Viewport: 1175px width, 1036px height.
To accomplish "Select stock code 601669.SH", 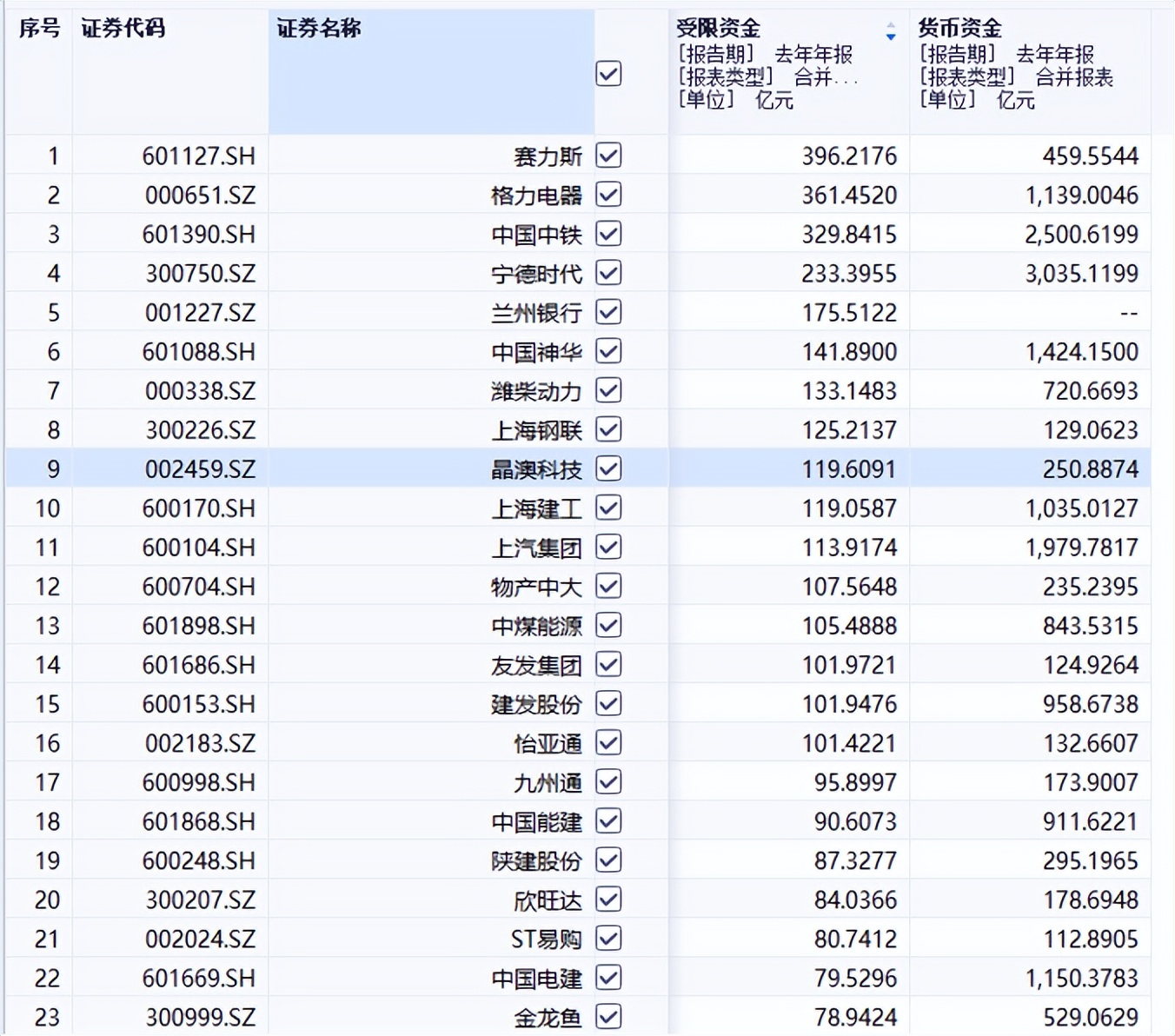I will point(199,978).
